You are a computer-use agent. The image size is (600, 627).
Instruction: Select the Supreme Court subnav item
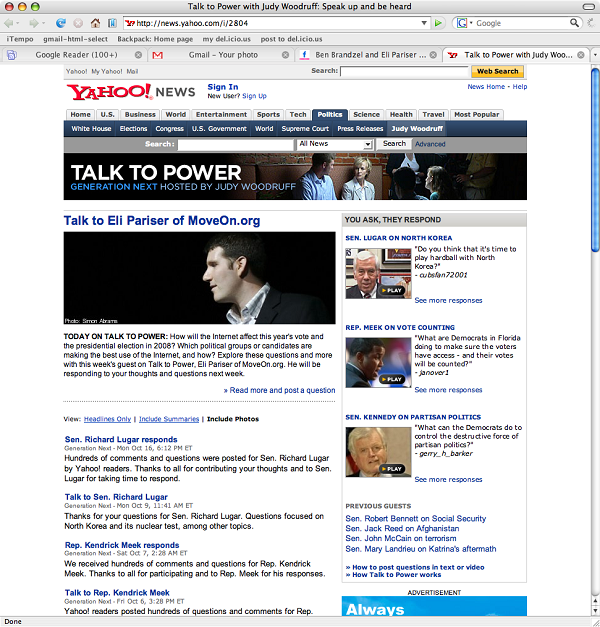(x=305, y=129)
